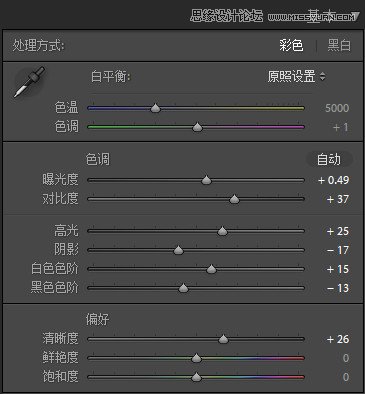Click the 饱和度 slider handle
365x394 pixels.
coord(197,377)
